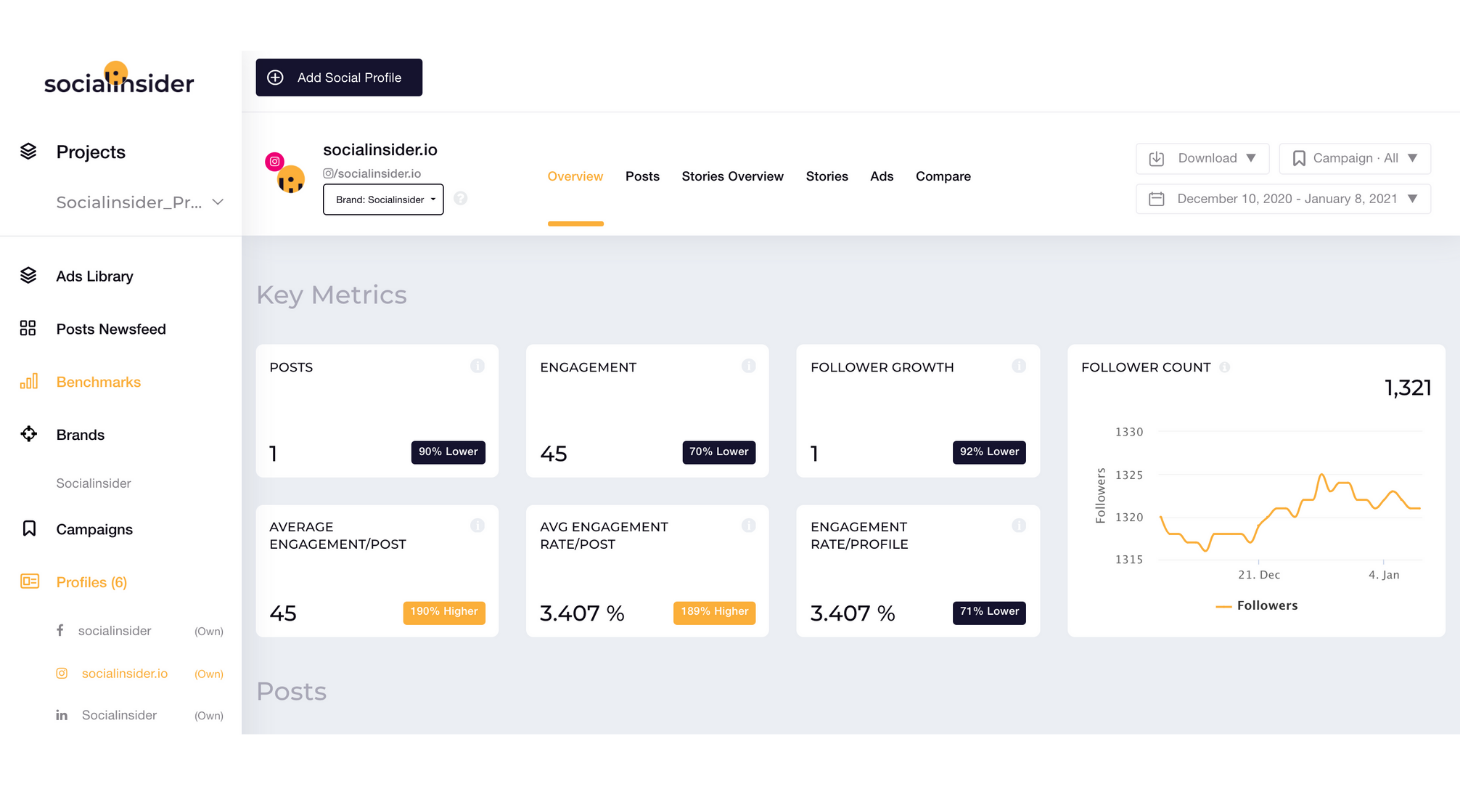Click the Brands crosshair icon
The image size is (1460, 800).
28,434
